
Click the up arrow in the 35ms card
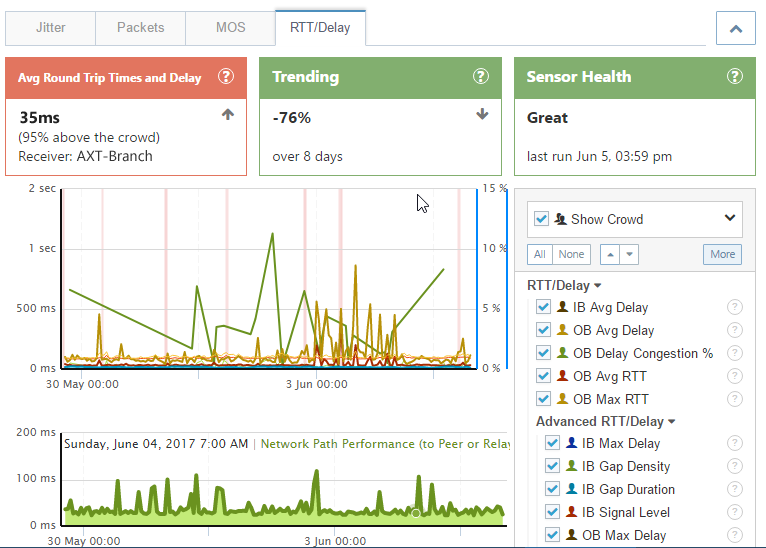228,115
